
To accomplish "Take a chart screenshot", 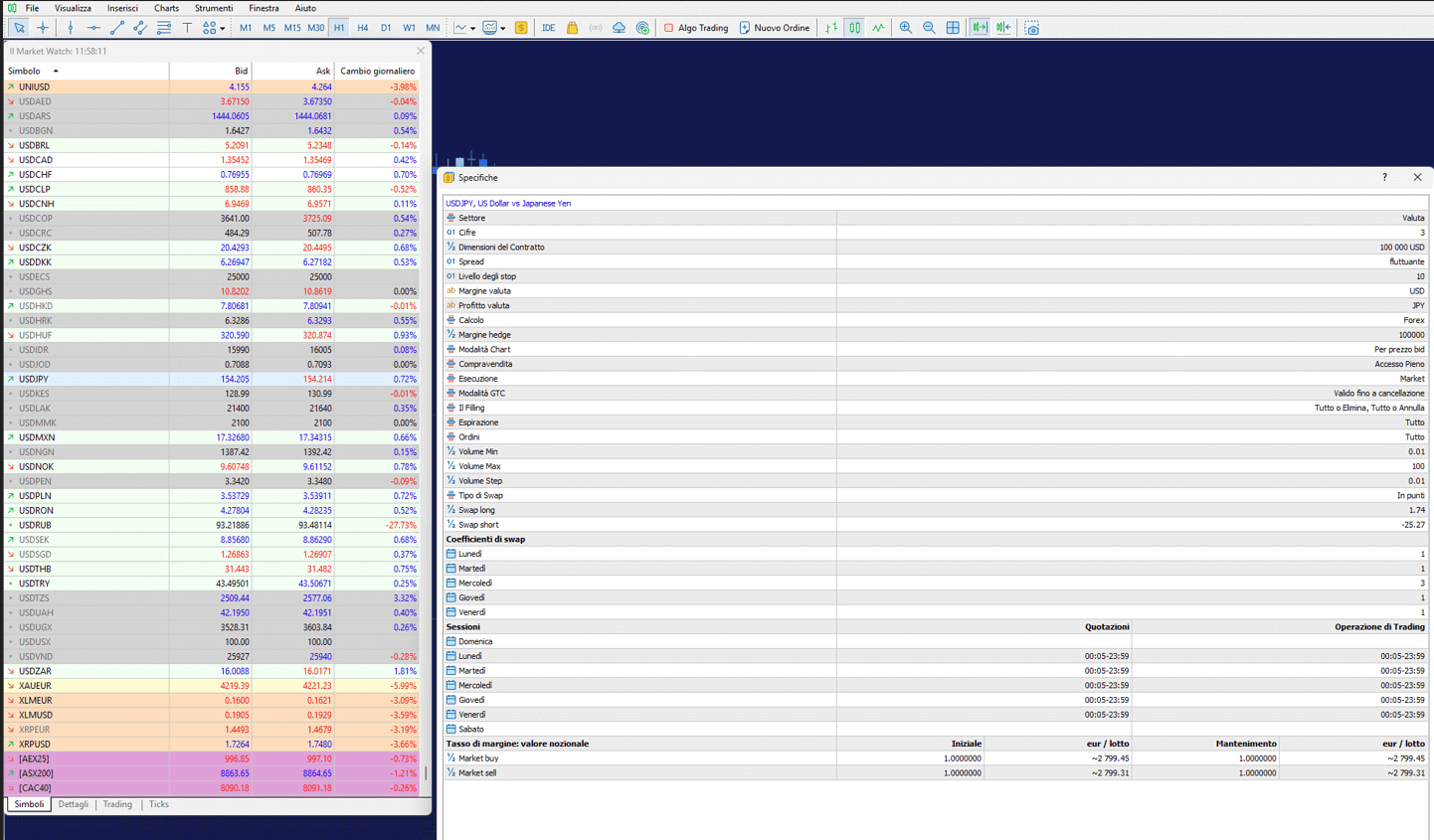I will (1032, 28).
